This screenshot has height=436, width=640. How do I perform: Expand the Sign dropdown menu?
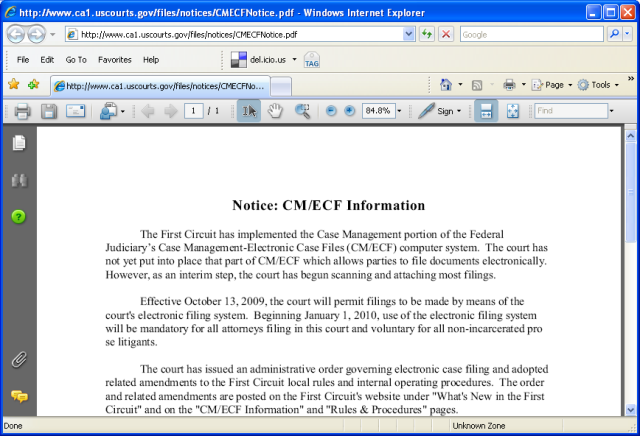click(459, 111)
